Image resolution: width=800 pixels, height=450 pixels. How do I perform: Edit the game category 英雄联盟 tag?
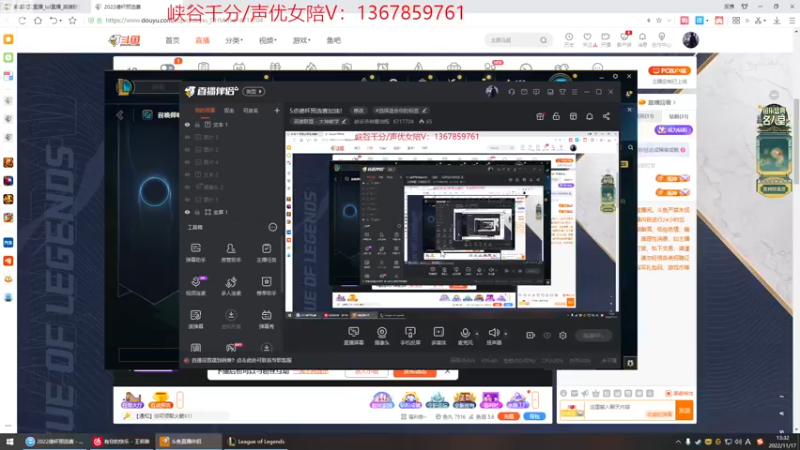point(319,121)
